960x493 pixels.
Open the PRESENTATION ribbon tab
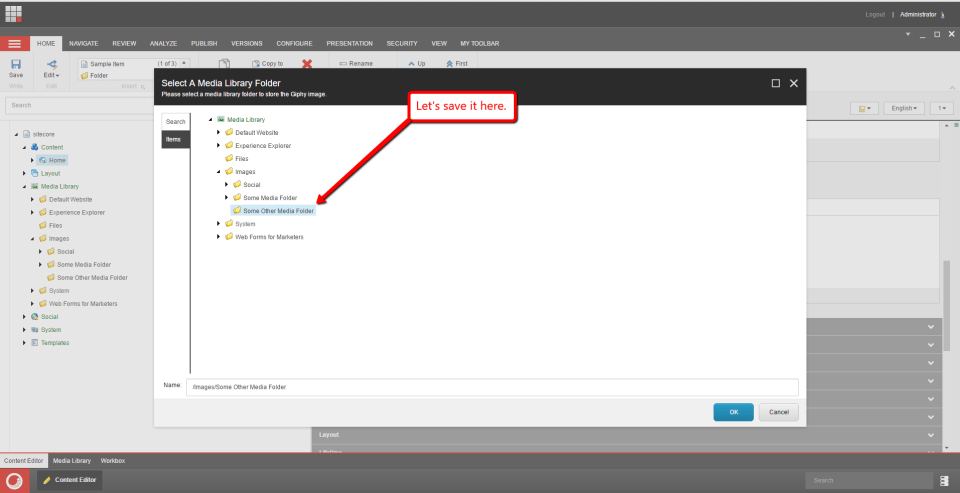click(x=349, y=43)
